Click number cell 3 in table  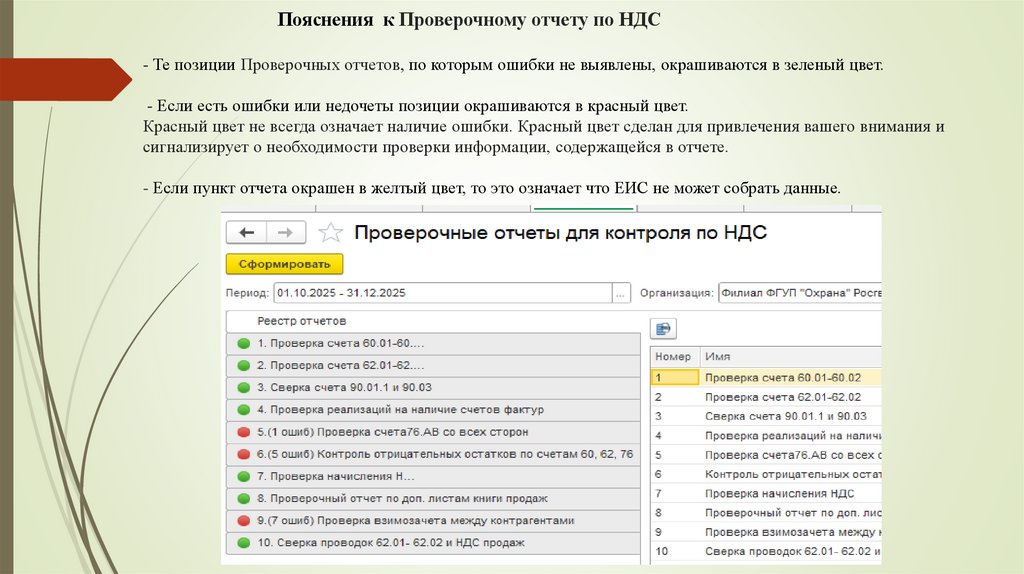click(x=675, y=416)
